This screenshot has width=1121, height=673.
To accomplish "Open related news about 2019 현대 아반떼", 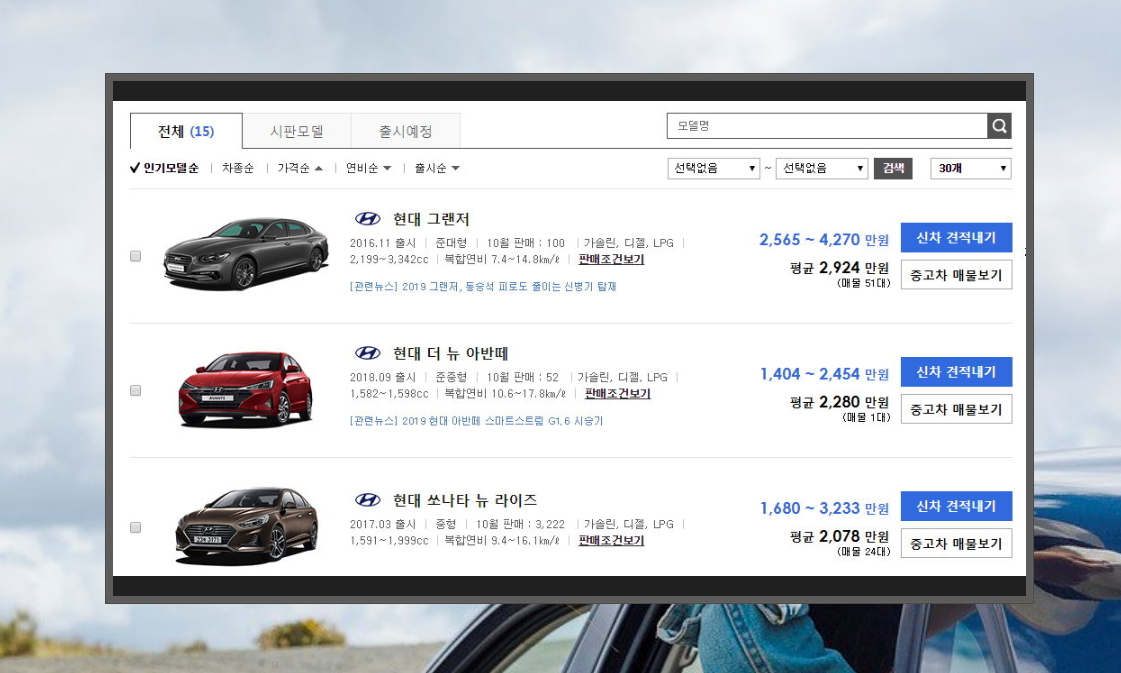I will (476, 421).
